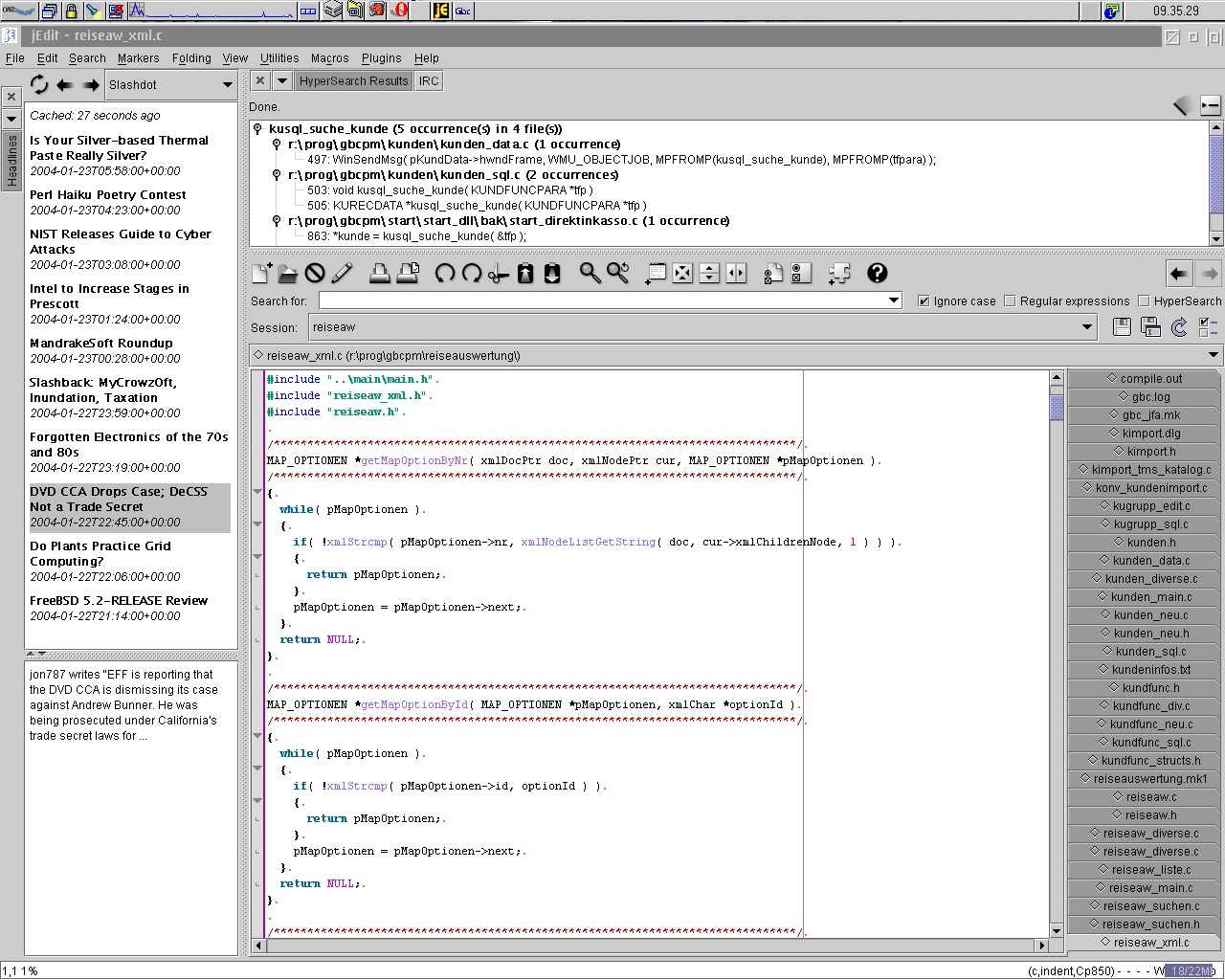Refresh the Slashdot headlines feed
1225x980 pixels.
pos(39,84)
